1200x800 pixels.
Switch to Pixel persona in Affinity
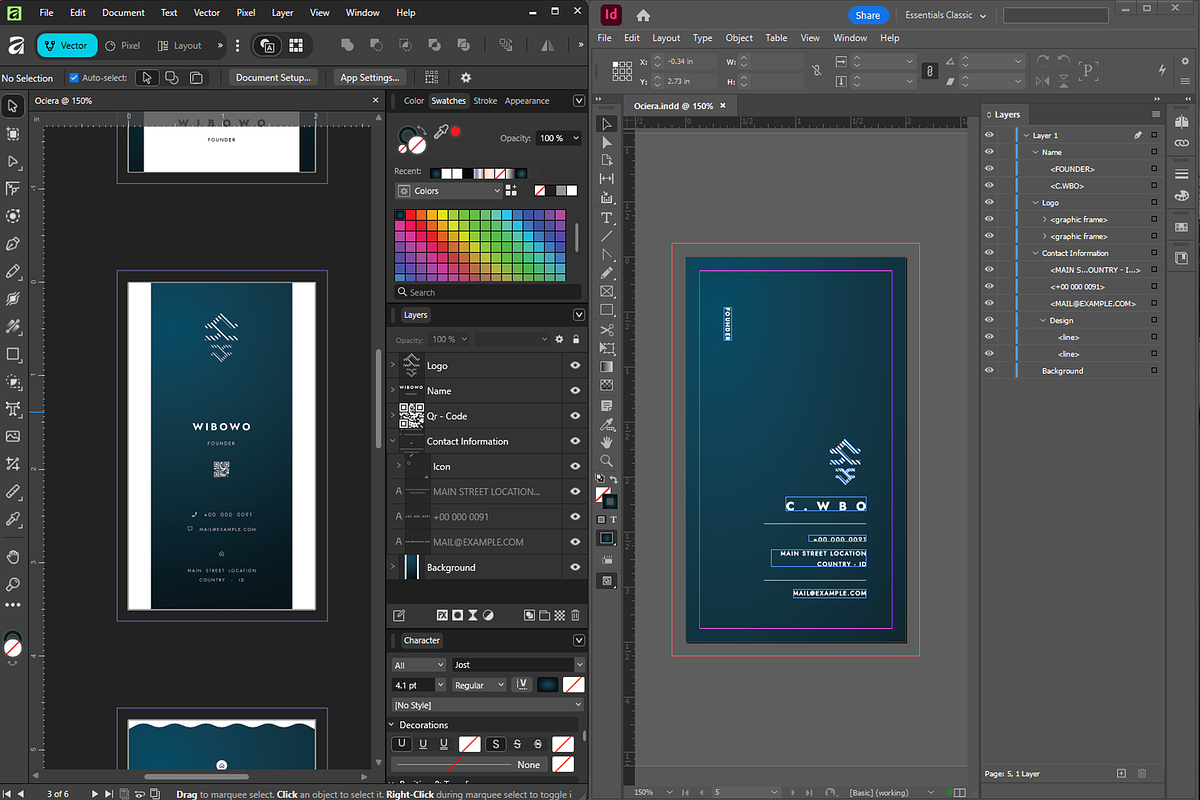coord(124,45)
